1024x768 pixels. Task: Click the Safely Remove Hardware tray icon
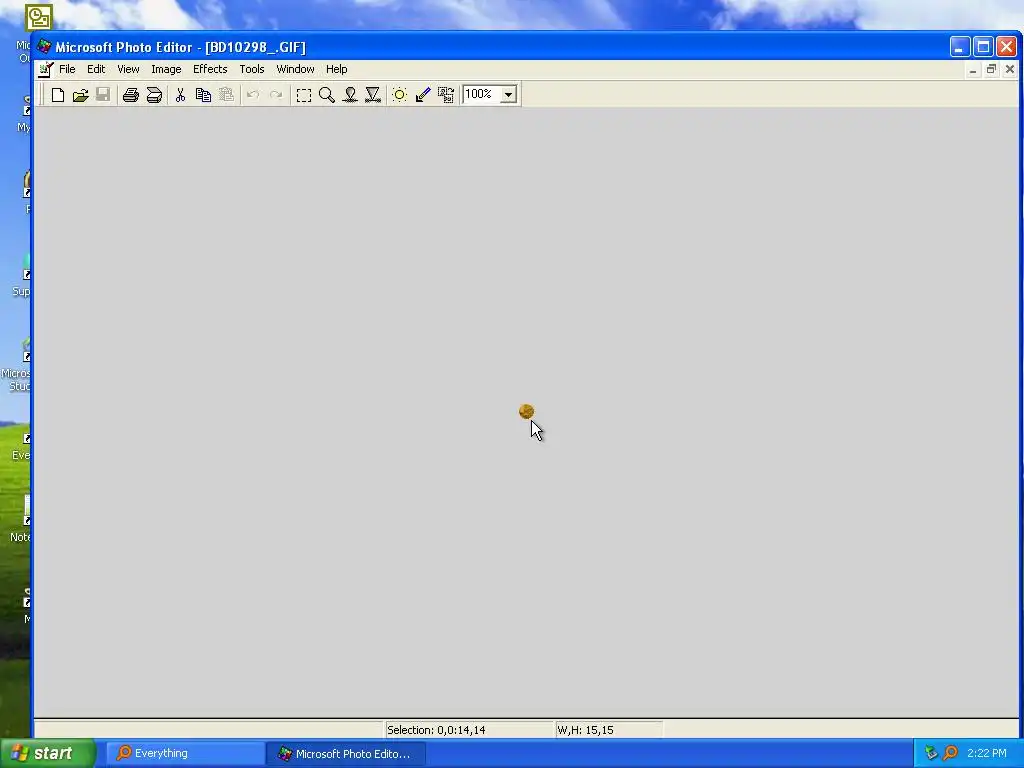pos(931,753)
